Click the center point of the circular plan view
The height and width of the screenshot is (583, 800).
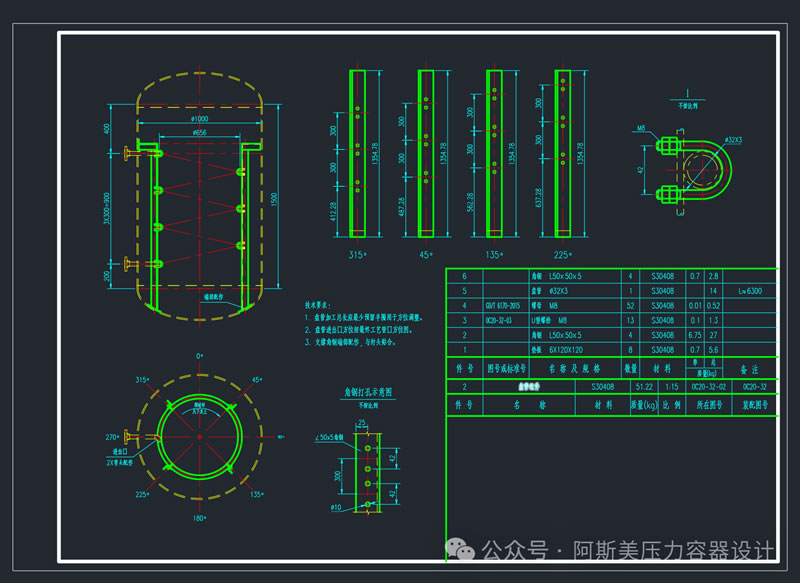pyautogui.click(x=199, y=437)
